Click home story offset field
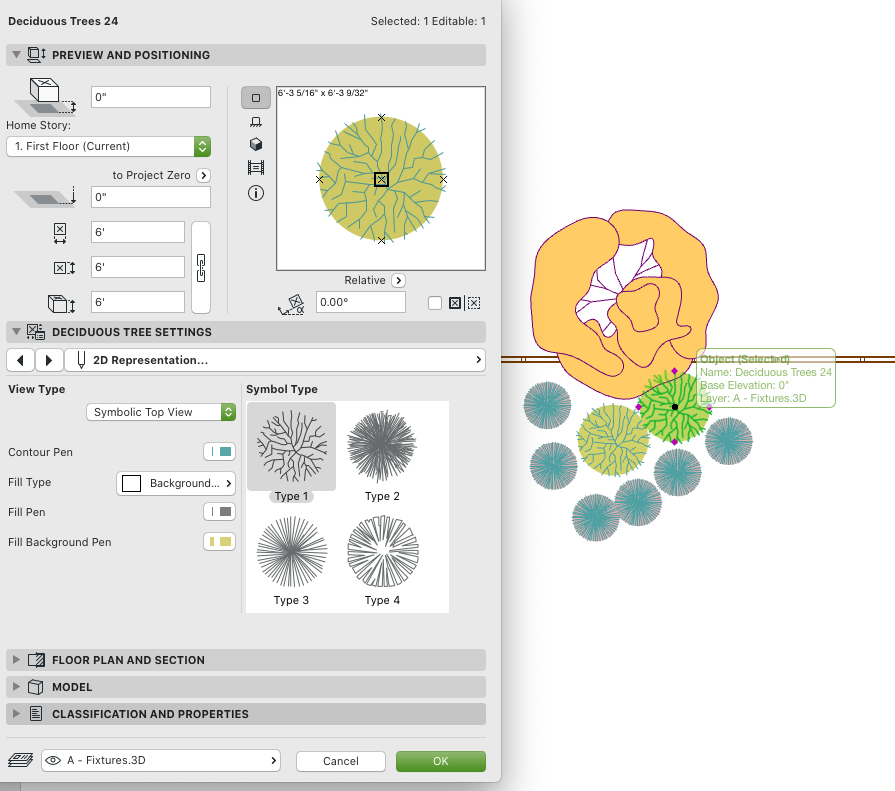Viewport: 895px width, 791px height. coord(151,97)
